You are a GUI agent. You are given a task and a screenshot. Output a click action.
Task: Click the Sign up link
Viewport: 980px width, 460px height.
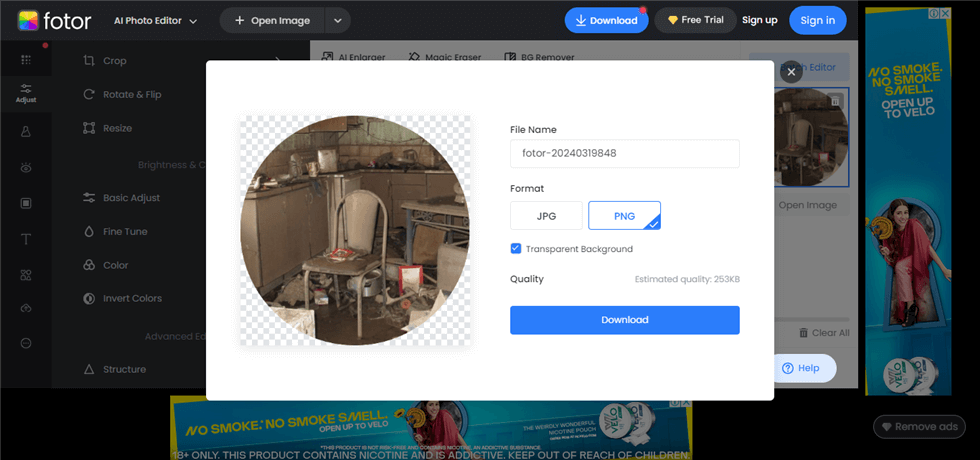click(759, 20)
